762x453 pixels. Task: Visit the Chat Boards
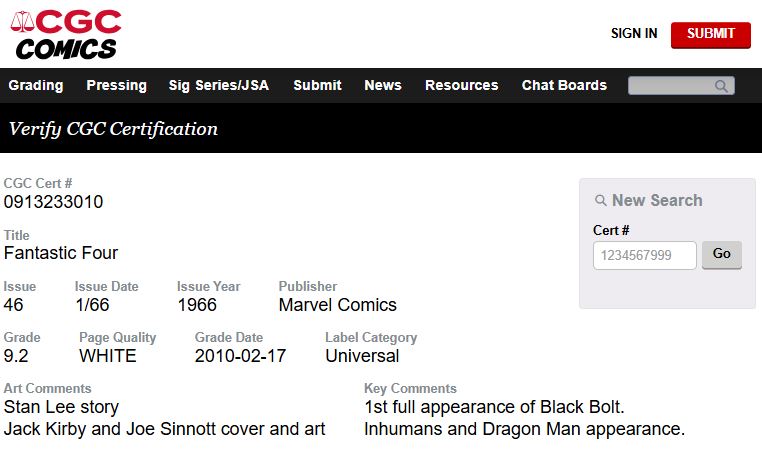pyautogui.click(x=564, y=86)
